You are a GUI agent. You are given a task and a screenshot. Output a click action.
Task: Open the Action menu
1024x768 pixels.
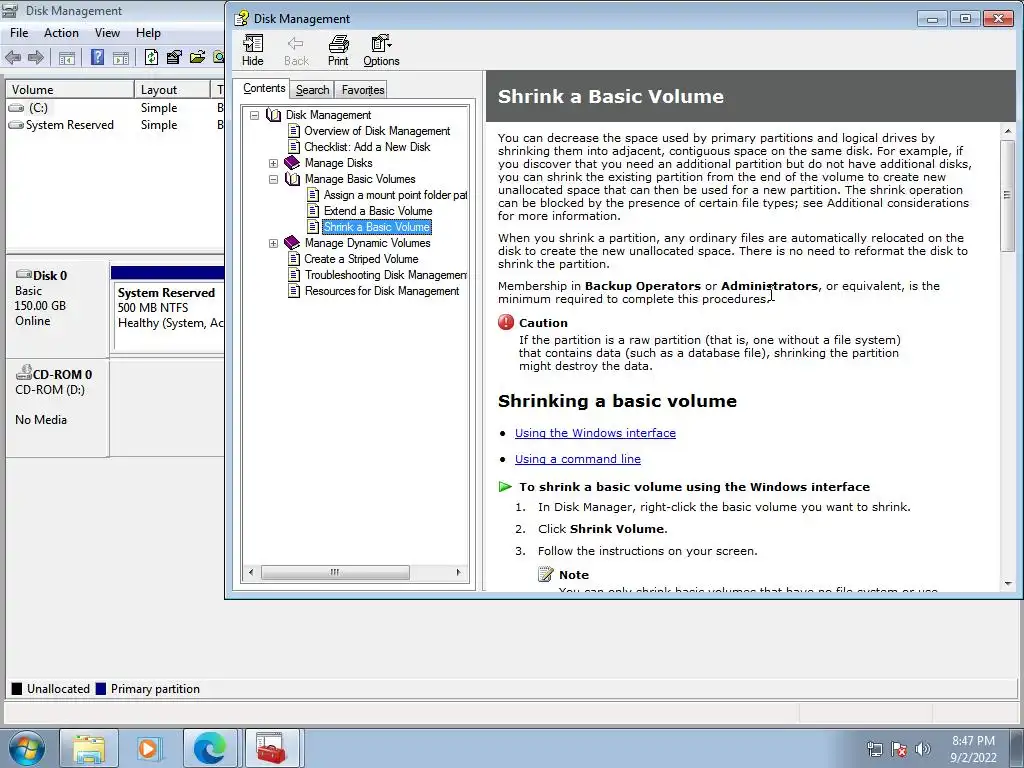61,33
